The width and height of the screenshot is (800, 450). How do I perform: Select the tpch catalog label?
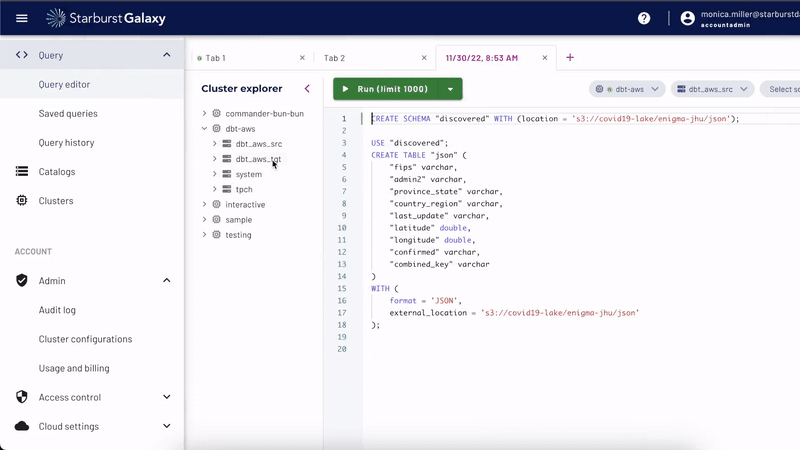244,189
